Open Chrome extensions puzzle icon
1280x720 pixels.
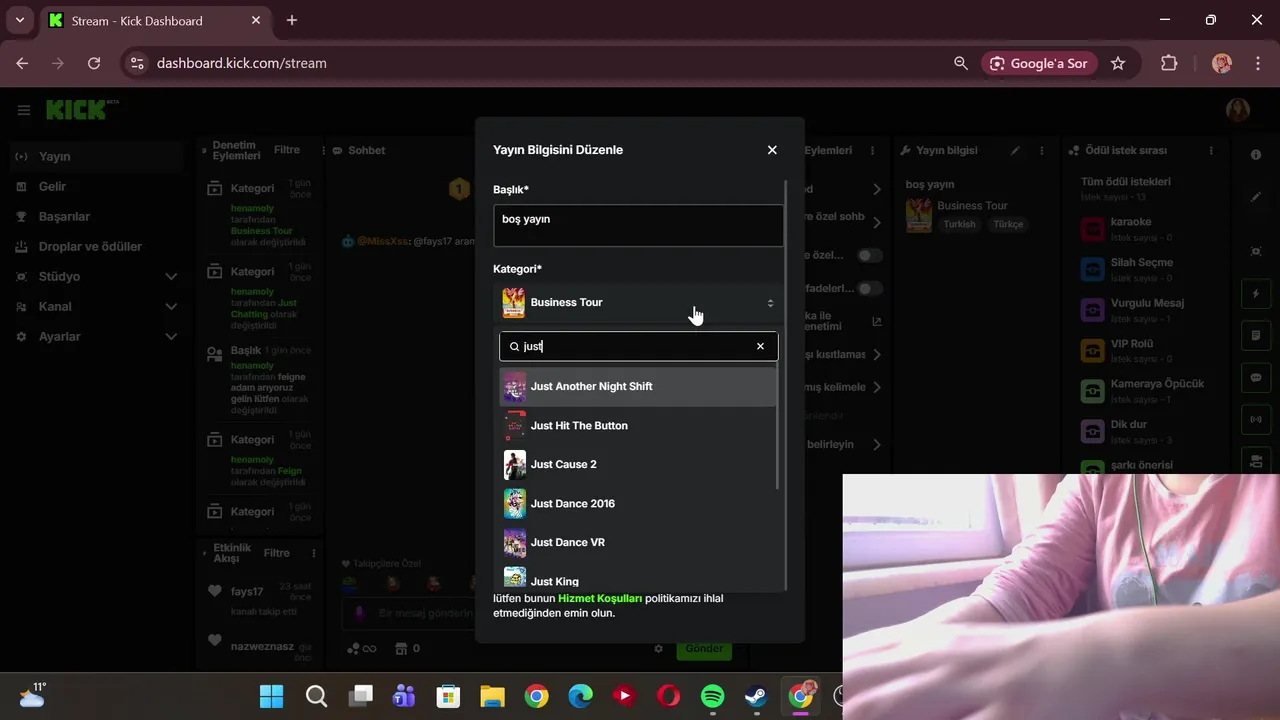(x=1169, y=63)
